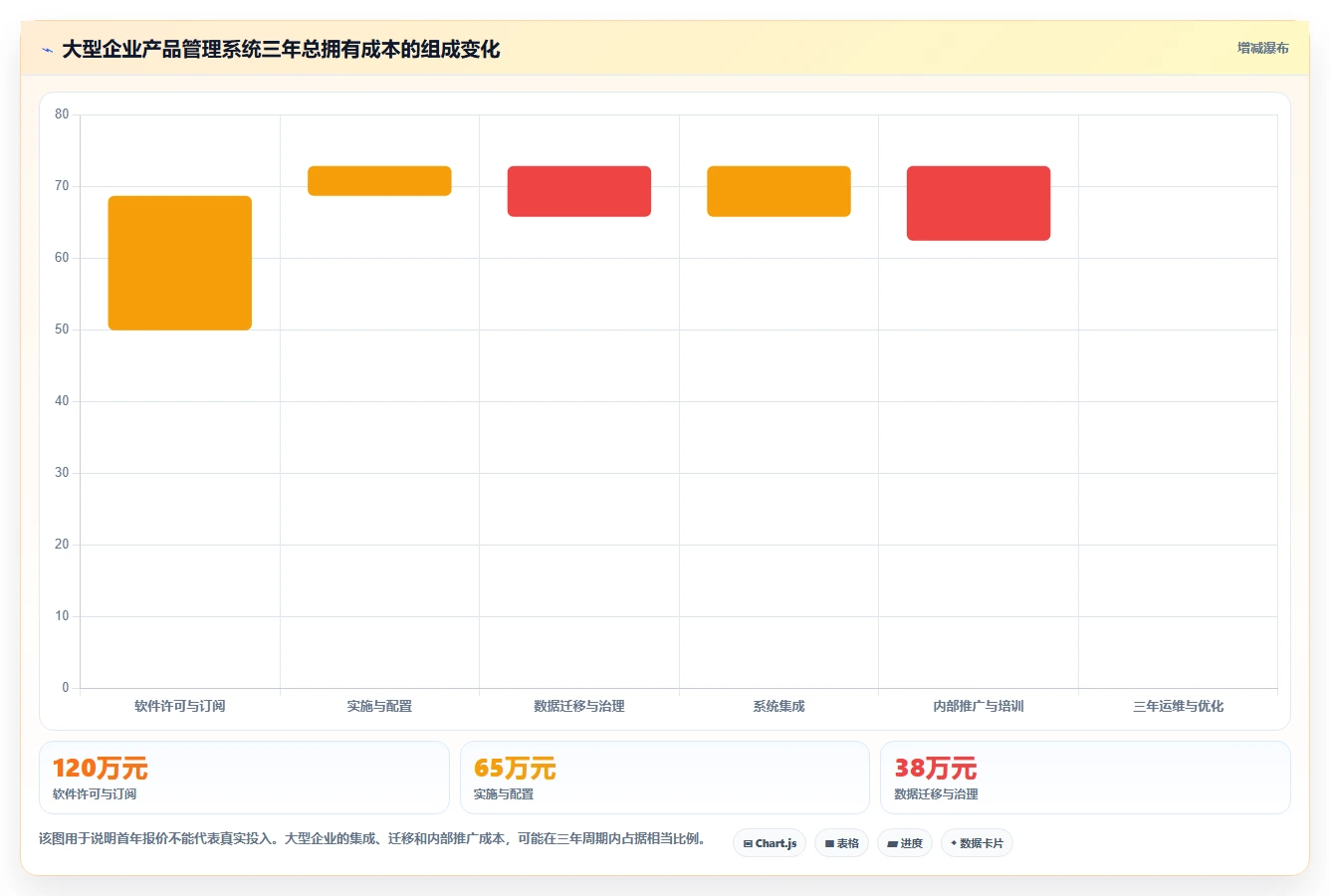Click the y-axis value 50
The image size is (1330, 896).
(62, 330)
